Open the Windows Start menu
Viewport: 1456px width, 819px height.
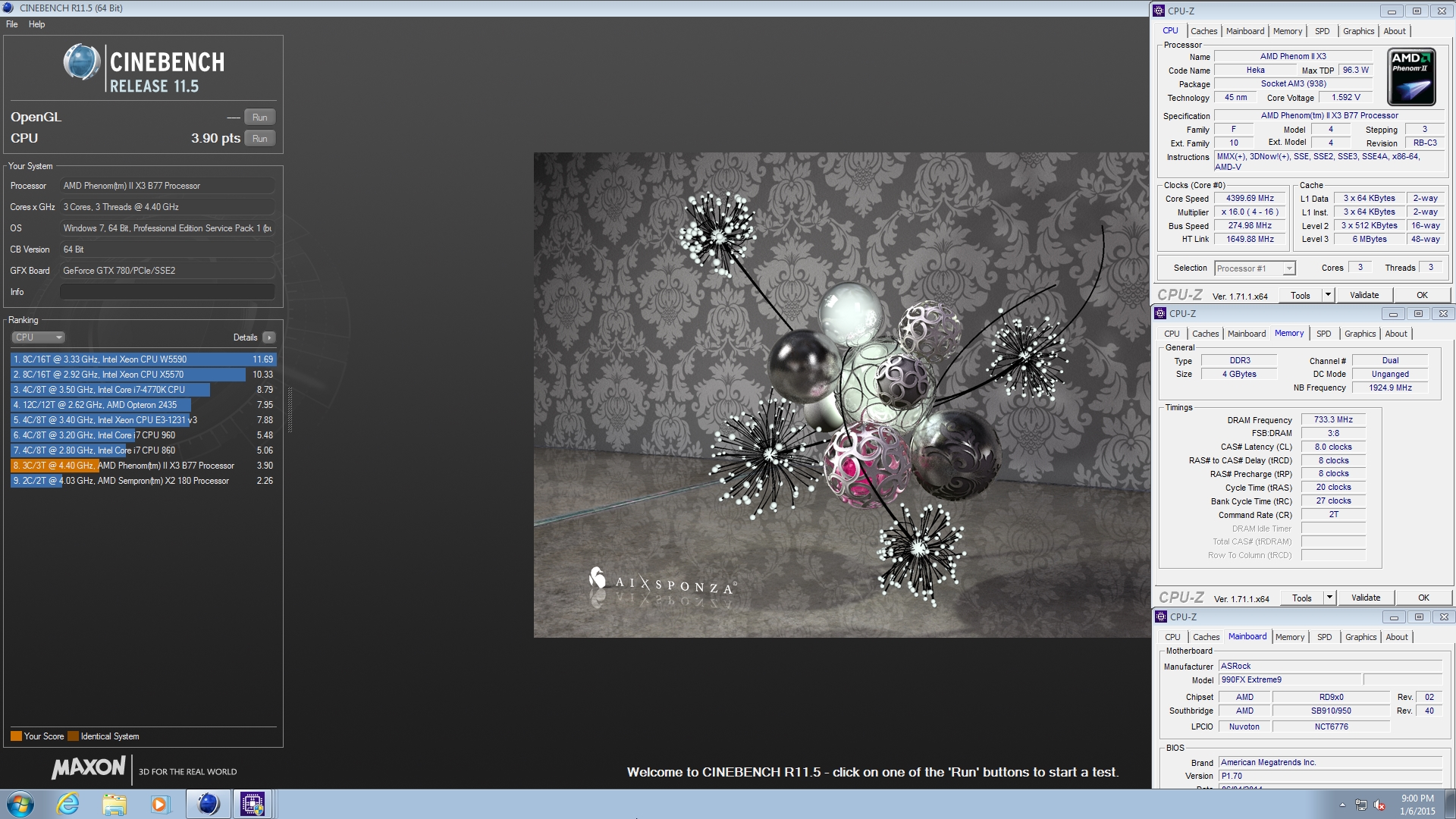pyautogui.click(x=20, y=804)
